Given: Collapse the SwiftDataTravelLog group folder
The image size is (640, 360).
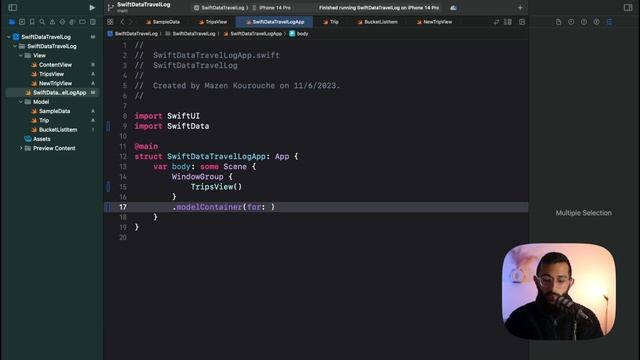Looking at the screenshot, I should (15, 46).
